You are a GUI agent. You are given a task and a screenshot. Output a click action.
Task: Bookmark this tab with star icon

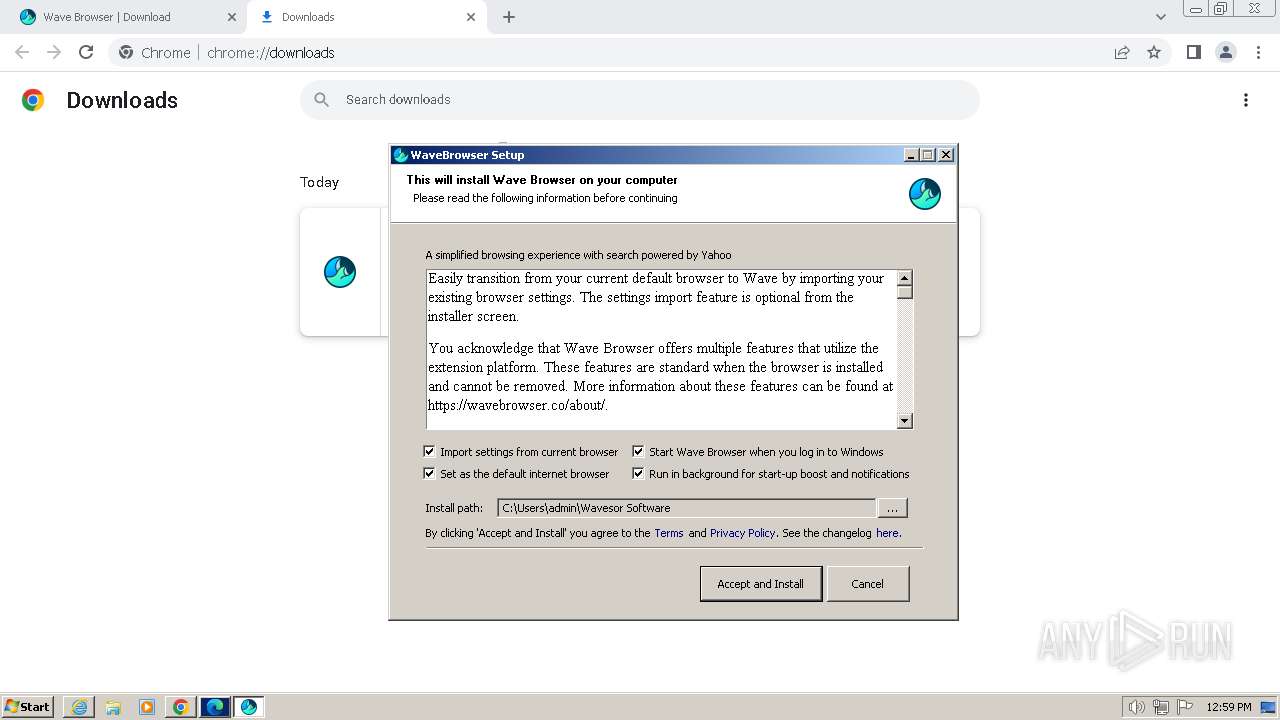point(1154,52)
